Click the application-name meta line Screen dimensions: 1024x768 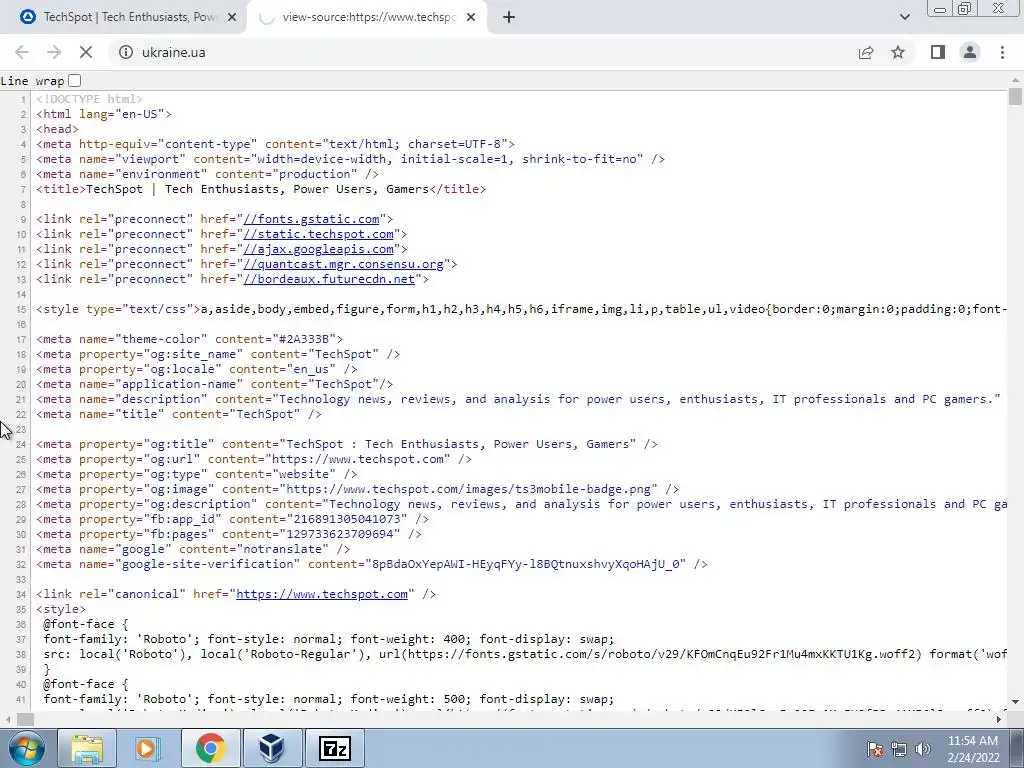click(x=215, y=385)
